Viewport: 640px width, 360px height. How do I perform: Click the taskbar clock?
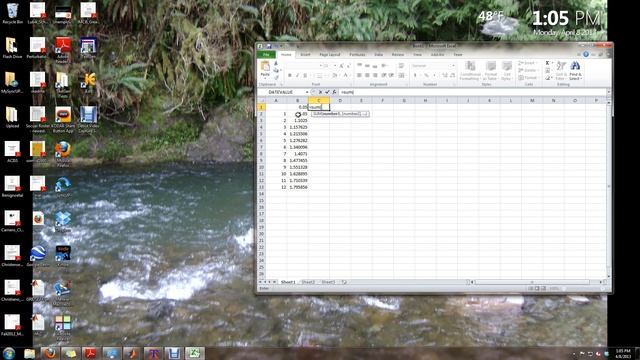tap(623, 353)
